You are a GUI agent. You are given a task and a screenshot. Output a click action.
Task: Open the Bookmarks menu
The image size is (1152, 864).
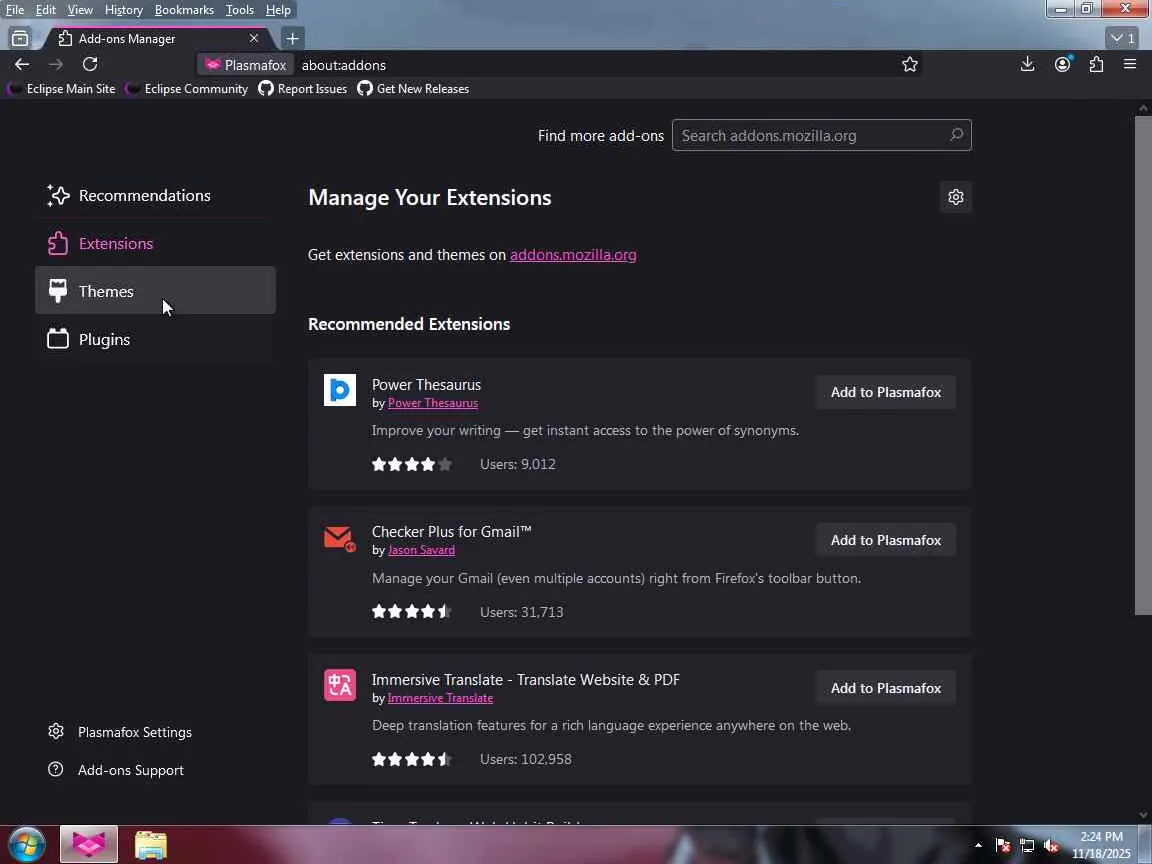(184, 10)
